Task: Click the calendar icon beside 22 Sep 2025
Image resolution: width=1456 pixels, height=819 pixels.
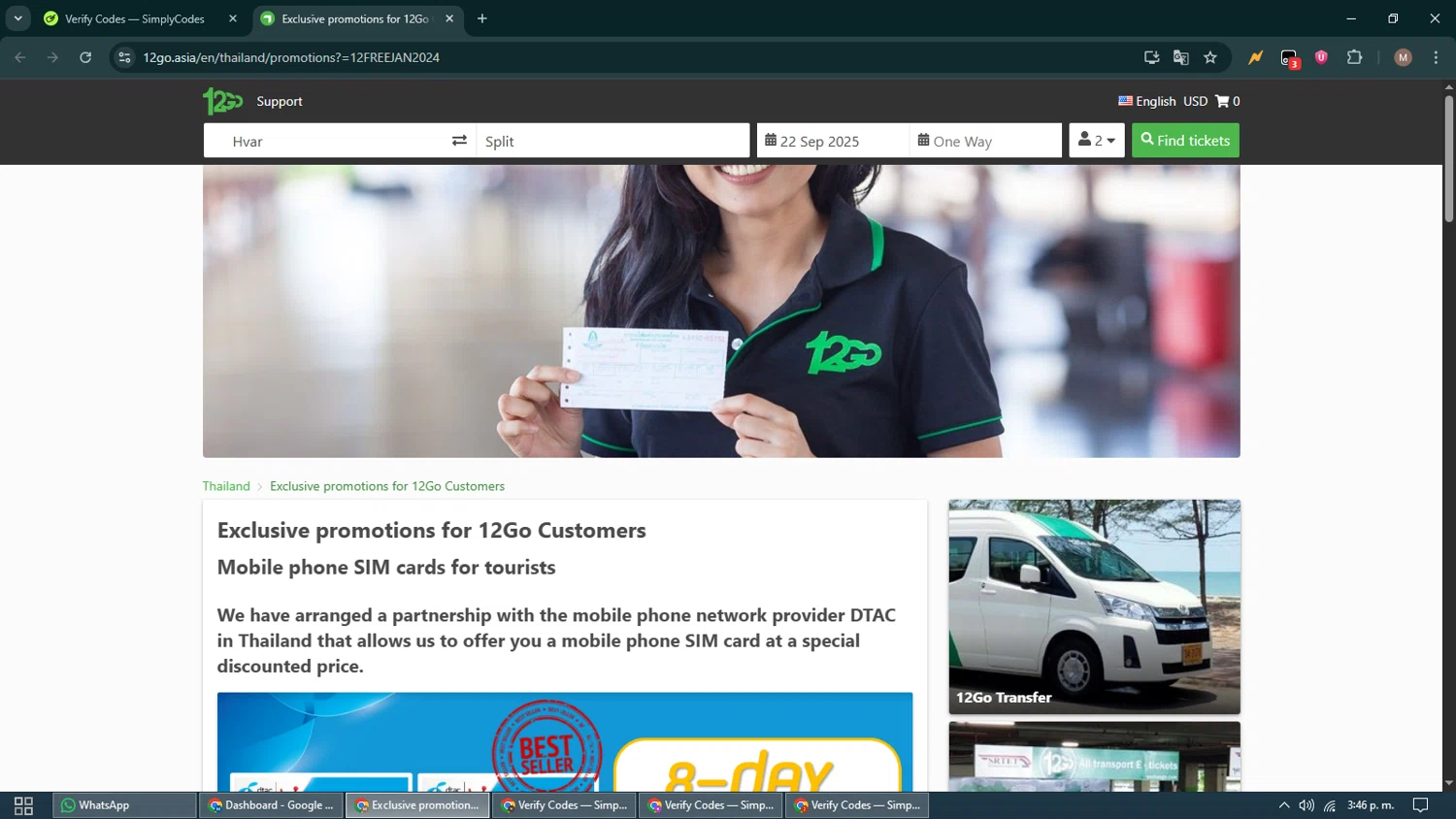Action: (x=771, y=140)
